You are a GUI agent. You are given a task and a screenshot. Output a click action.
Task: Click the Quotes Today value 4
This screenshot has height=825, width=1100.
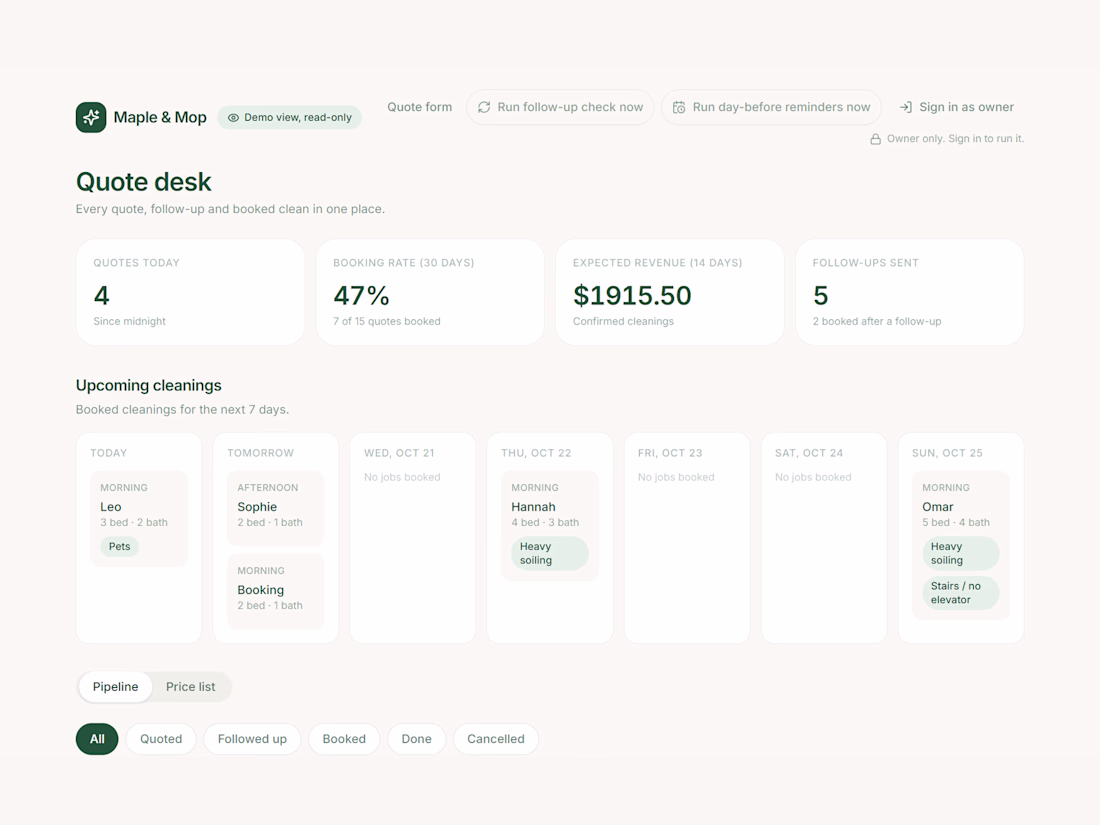102,295
